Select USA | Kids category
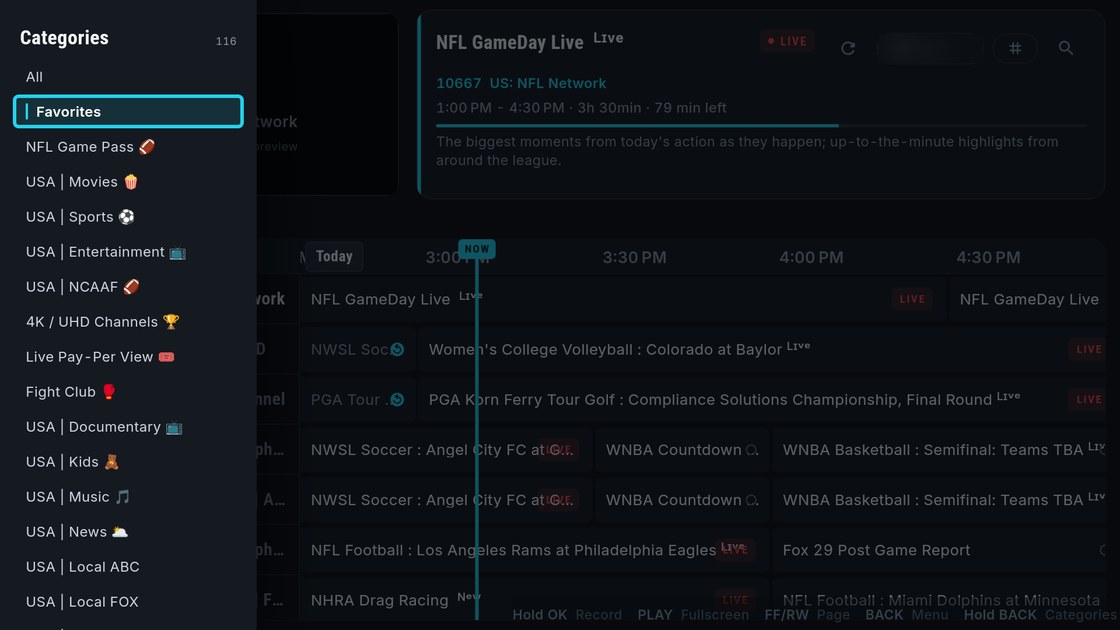This screenshot has width=1120, height=630. (129, 461)
